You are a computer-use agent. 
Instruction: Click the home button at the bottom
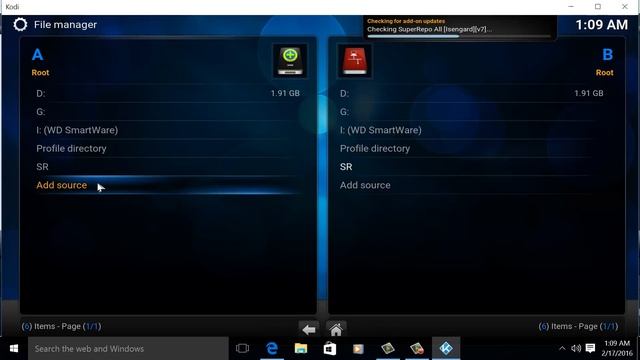(x=336, y=329)
